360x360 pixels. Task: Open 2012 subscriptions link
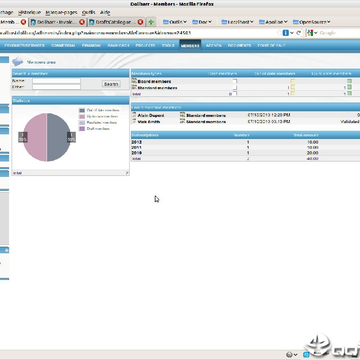[137, 142]
